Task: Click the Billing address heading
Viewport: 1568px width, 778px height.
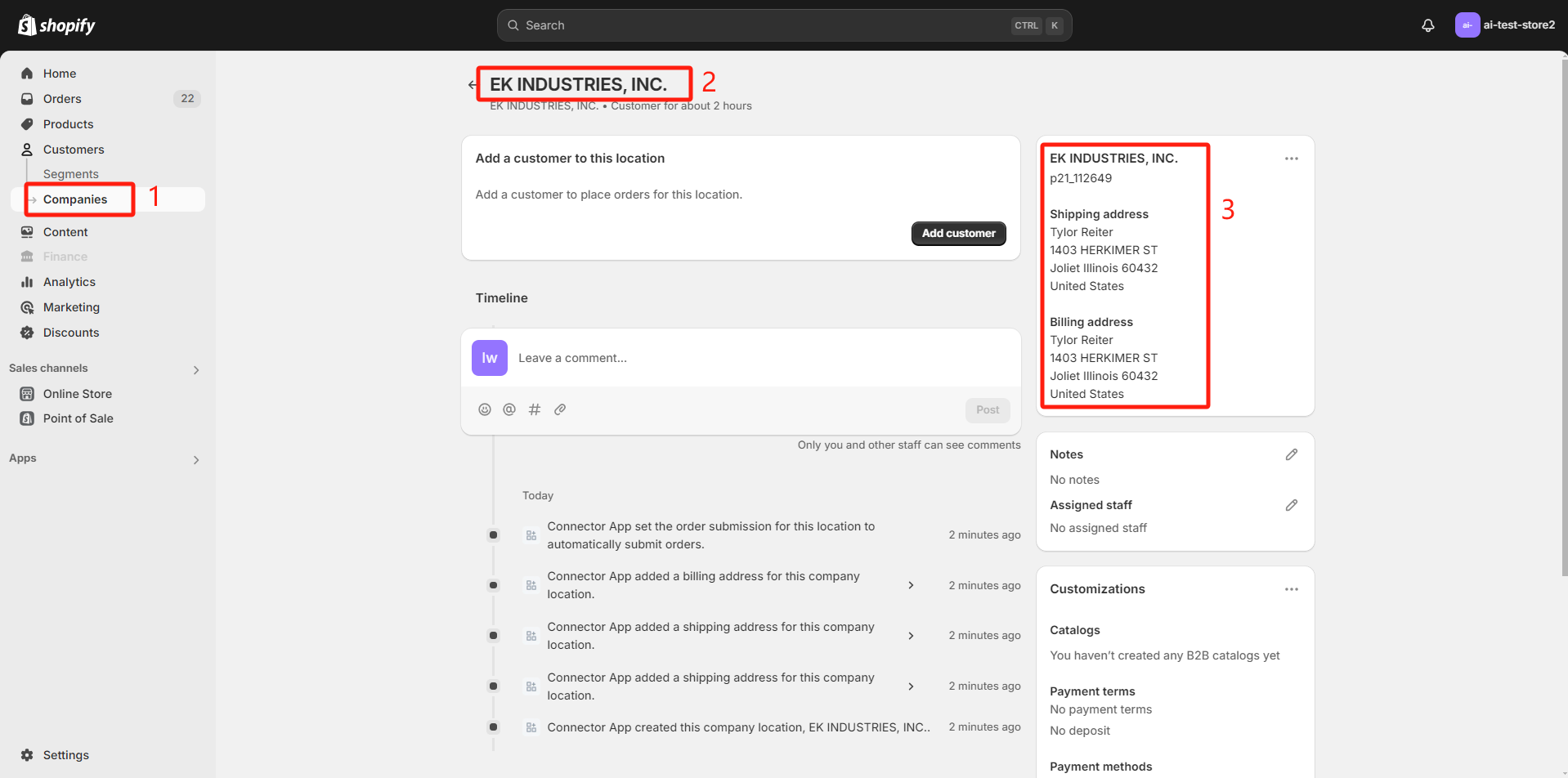Action: (x=1091, y=322)
